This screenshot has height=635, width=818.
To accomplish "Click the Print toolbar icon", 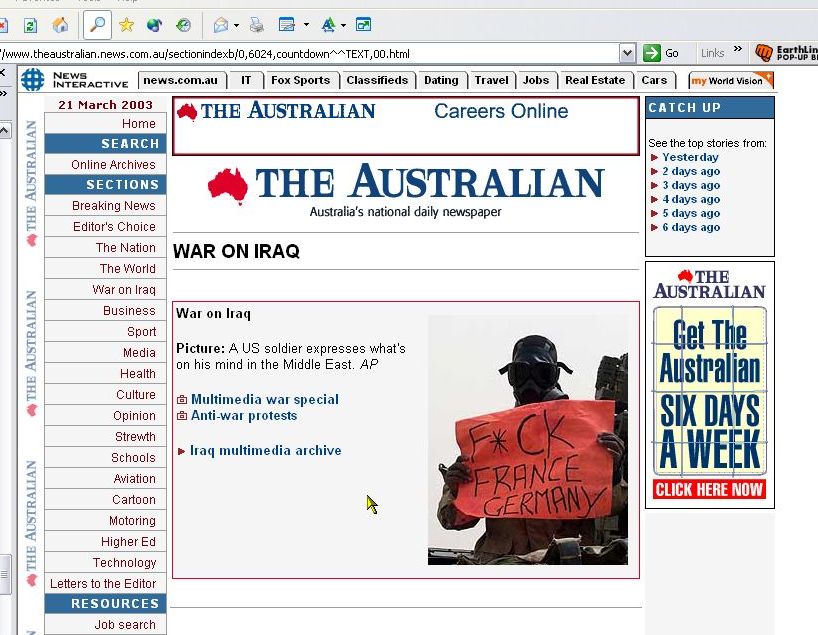I will (x=257, y=25).
